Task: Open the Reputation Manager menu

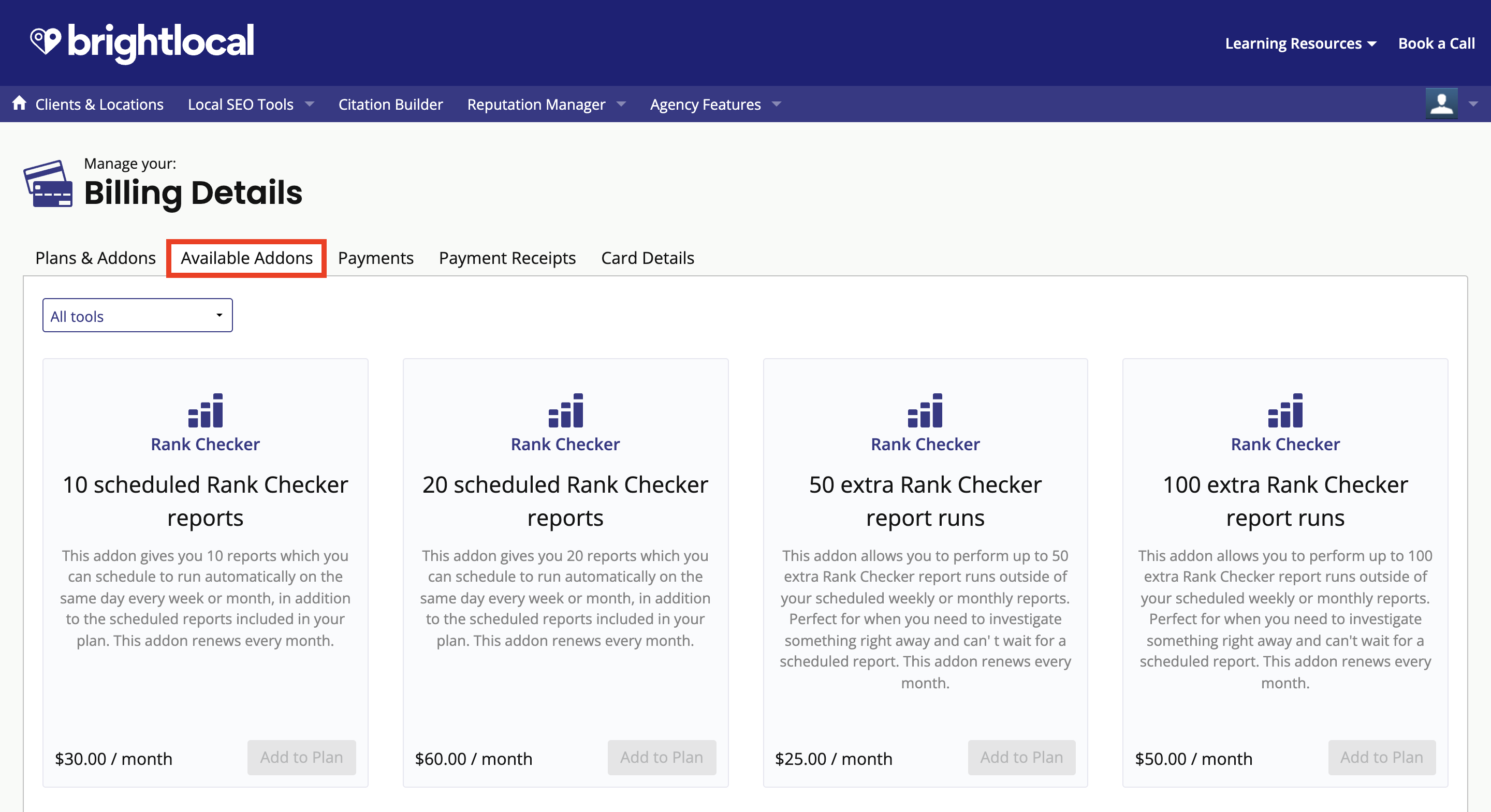Action: tap(546, 104)
